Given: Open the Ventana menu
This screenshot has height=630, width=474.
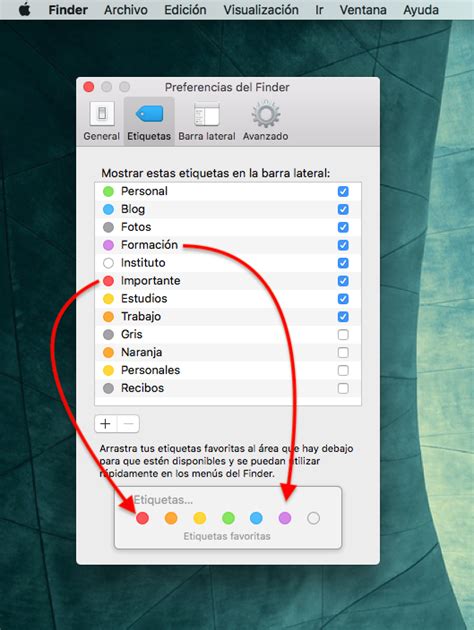Looking at the screenshot, I should (363, 10).
